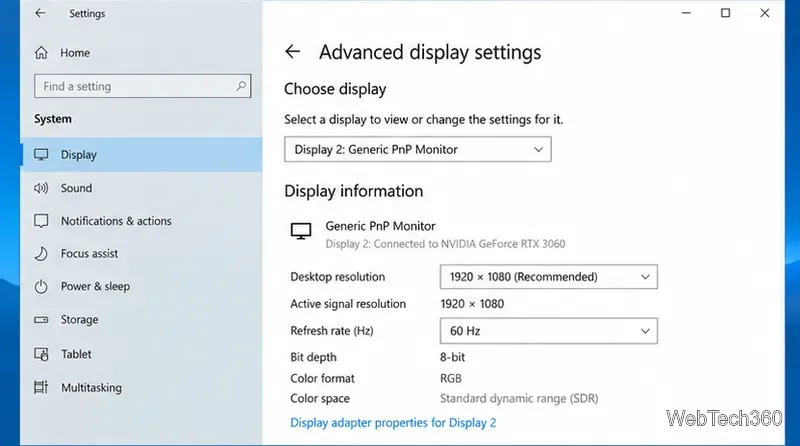
Task: Click the Active signal resolution 1920 × 1080 value
Action: pos(472,304)
